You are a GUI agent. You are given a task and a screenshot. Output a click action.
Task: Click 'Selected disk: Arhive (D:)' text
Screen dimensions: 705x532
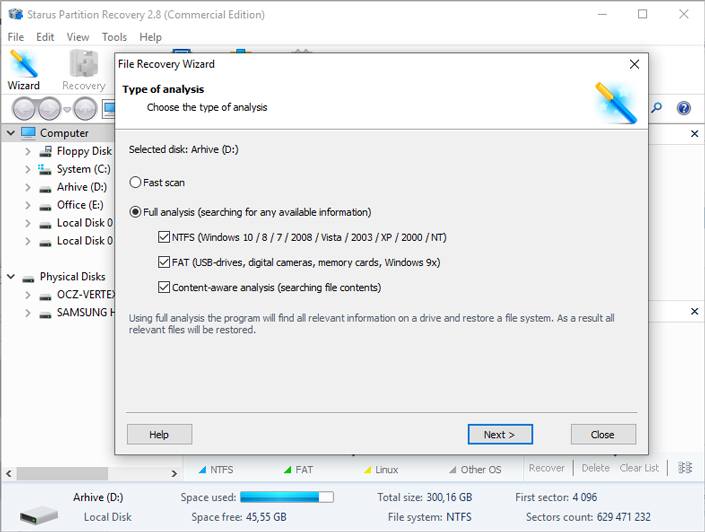tap(183, 149)
